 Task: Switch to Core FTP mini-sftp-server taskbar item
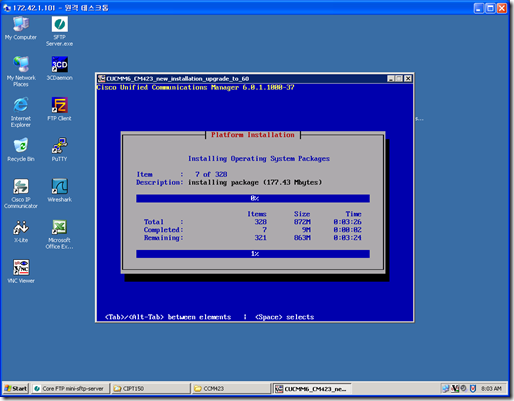coord(70,388)
